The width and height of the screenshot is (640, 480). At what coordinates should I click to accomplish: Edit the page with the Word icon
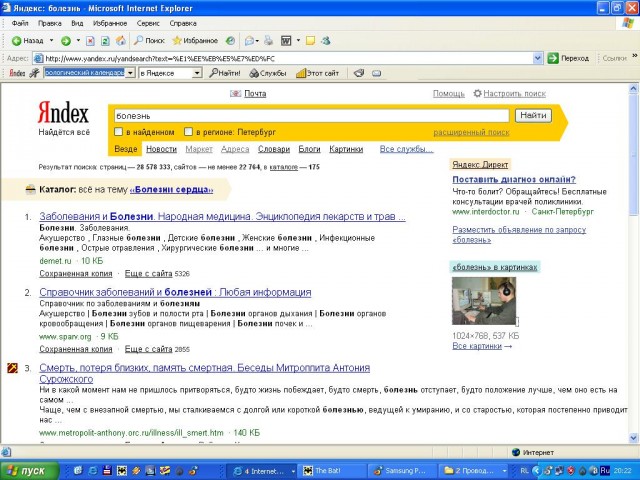pos(286,41)
